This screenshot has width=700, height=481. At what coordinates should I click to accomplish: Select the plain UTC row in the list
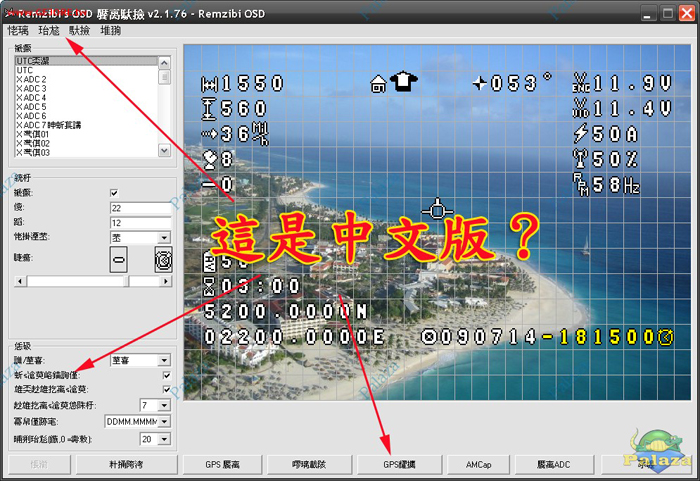coord(87,70)
